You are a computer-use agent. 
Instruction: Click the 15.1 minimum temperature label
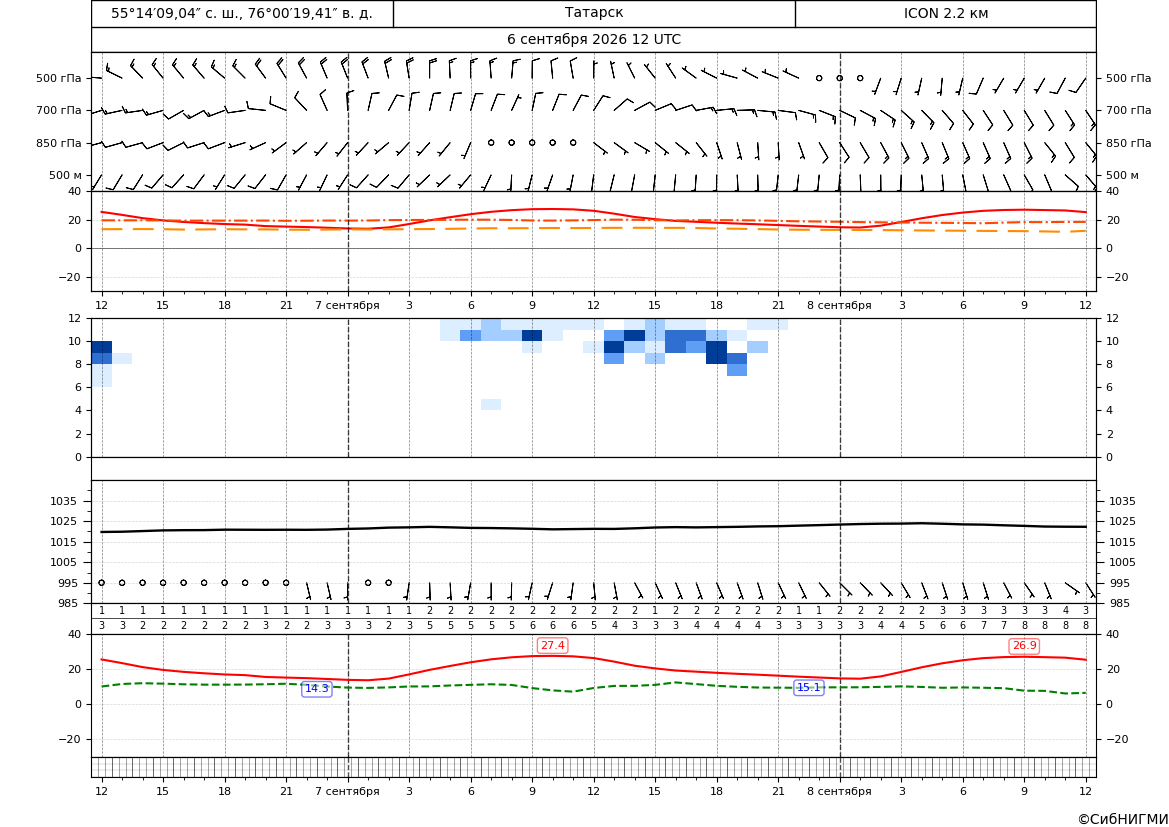tap(808, 688)
